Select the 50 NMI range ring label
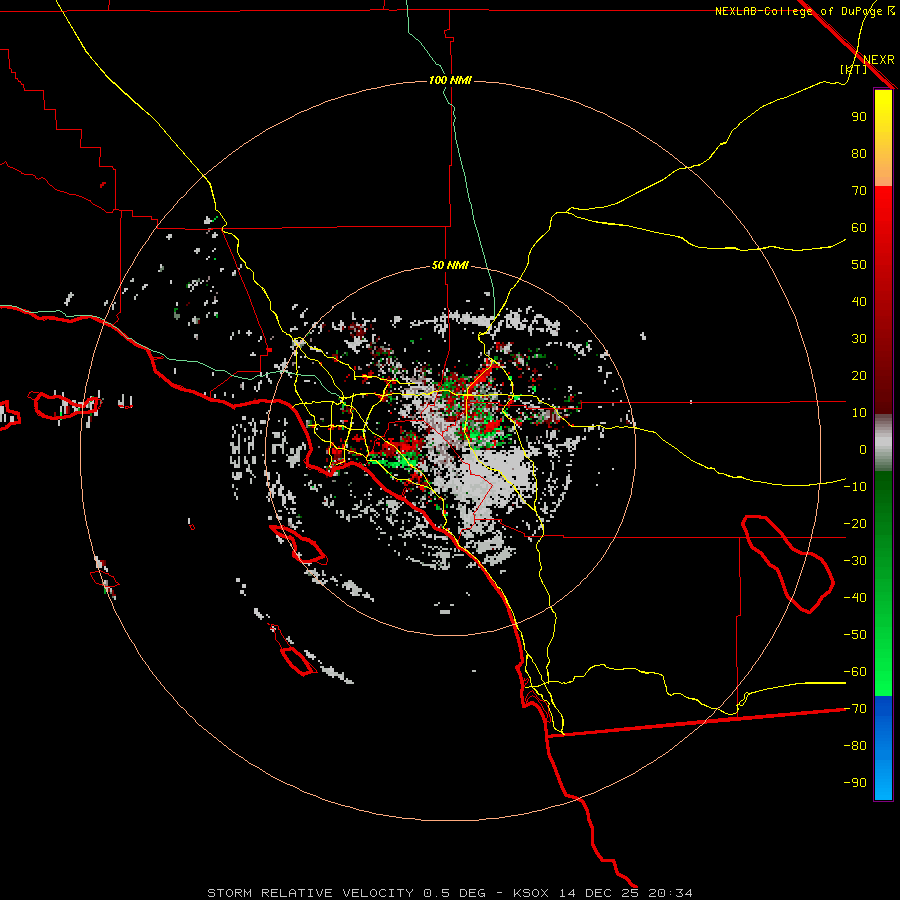 450,265
